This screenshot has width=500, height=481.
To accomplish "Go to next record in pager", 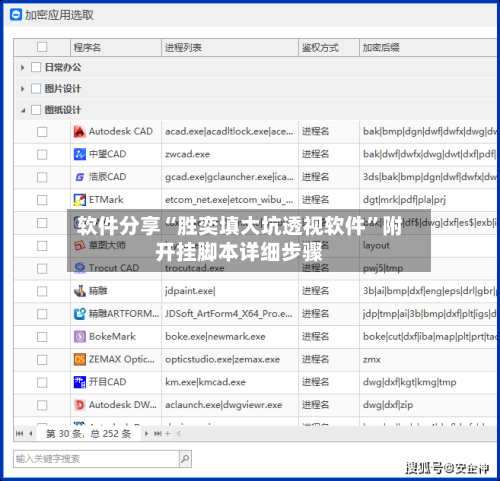I will 146,433.
